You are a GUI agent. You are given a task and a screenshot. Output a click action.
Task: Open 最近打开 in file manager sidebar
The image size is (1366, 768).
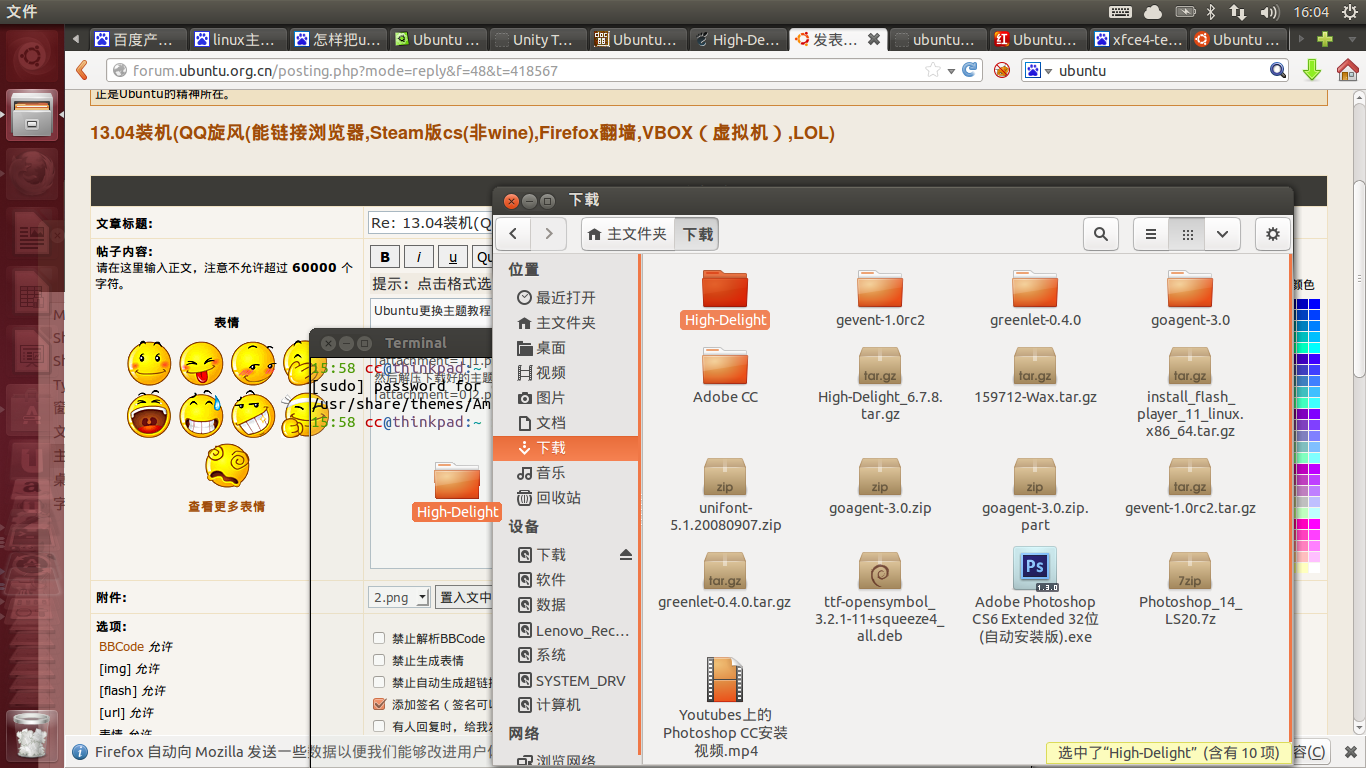pyautogui.click(x=565, y=298)
